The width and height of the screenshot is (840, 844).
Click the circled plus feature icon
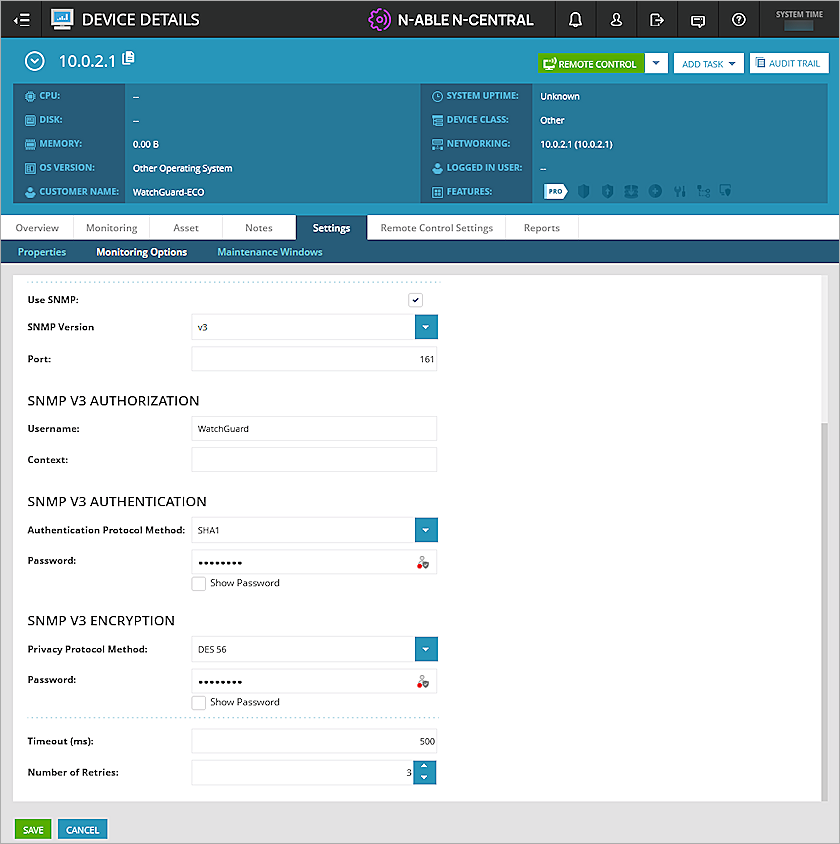pos(655,191)
